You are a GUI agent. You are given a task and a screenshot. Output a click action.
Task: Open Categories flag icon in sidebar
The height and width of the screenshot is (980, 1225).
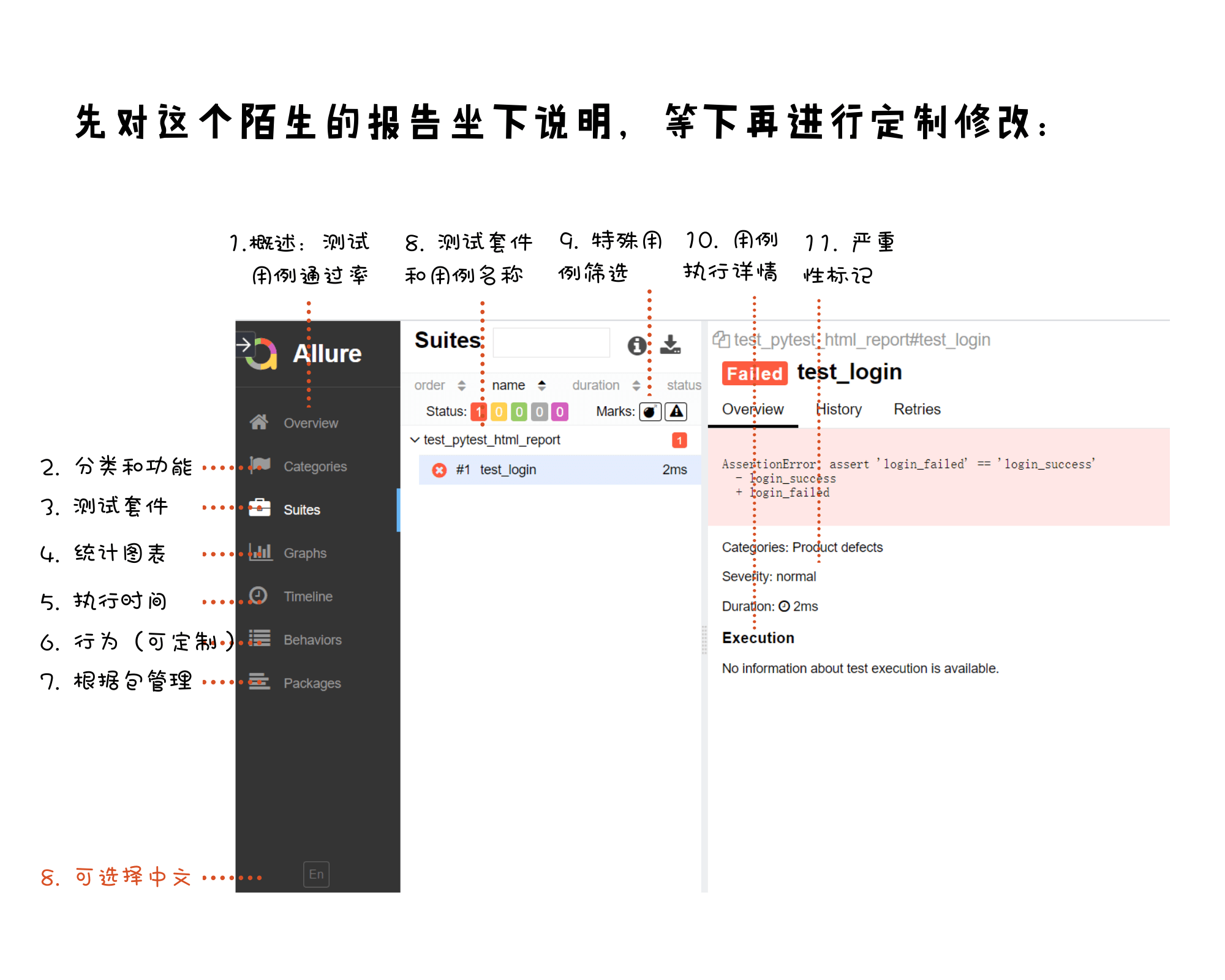click(260, 465)
